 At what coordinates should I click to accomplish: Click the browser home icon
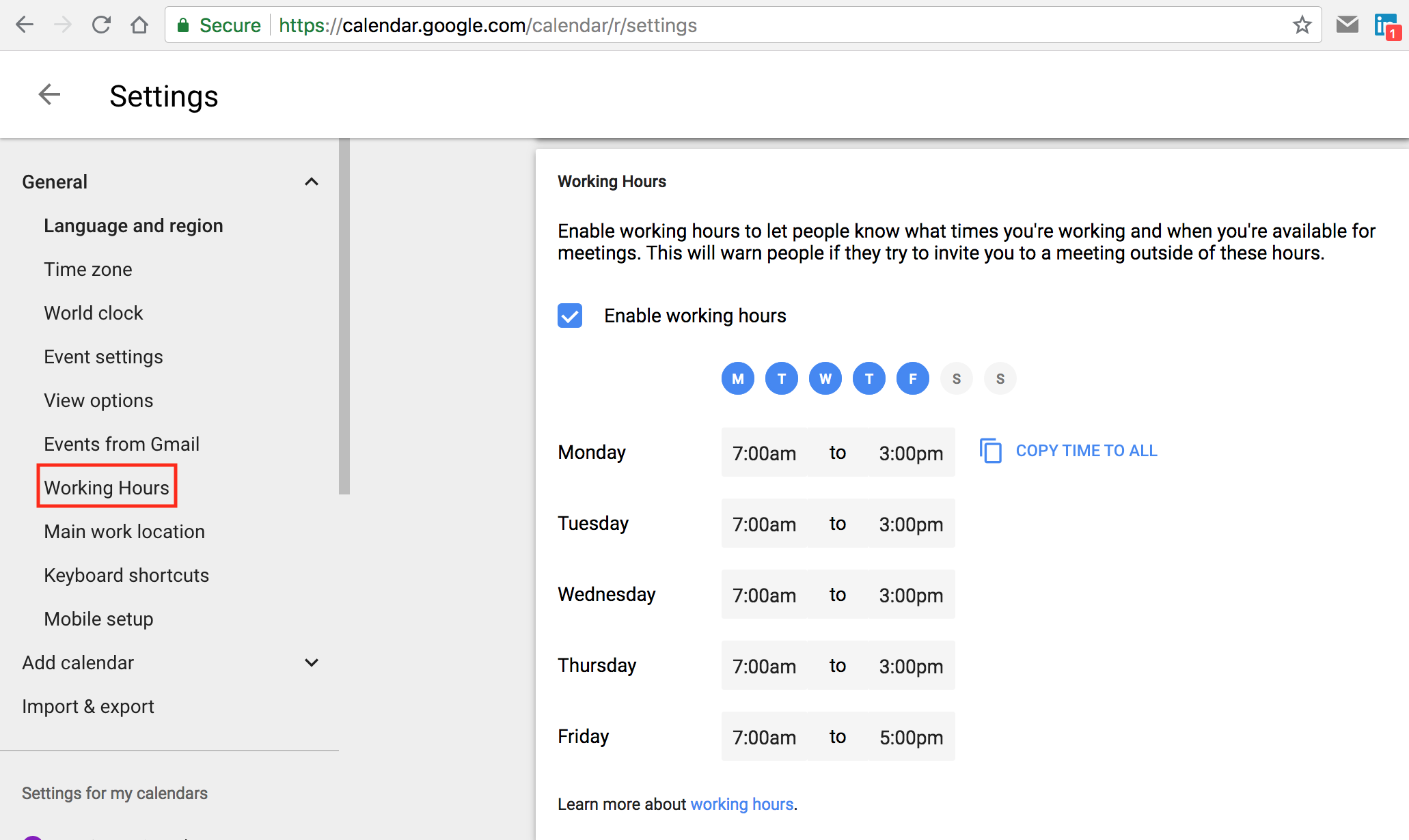139,24
